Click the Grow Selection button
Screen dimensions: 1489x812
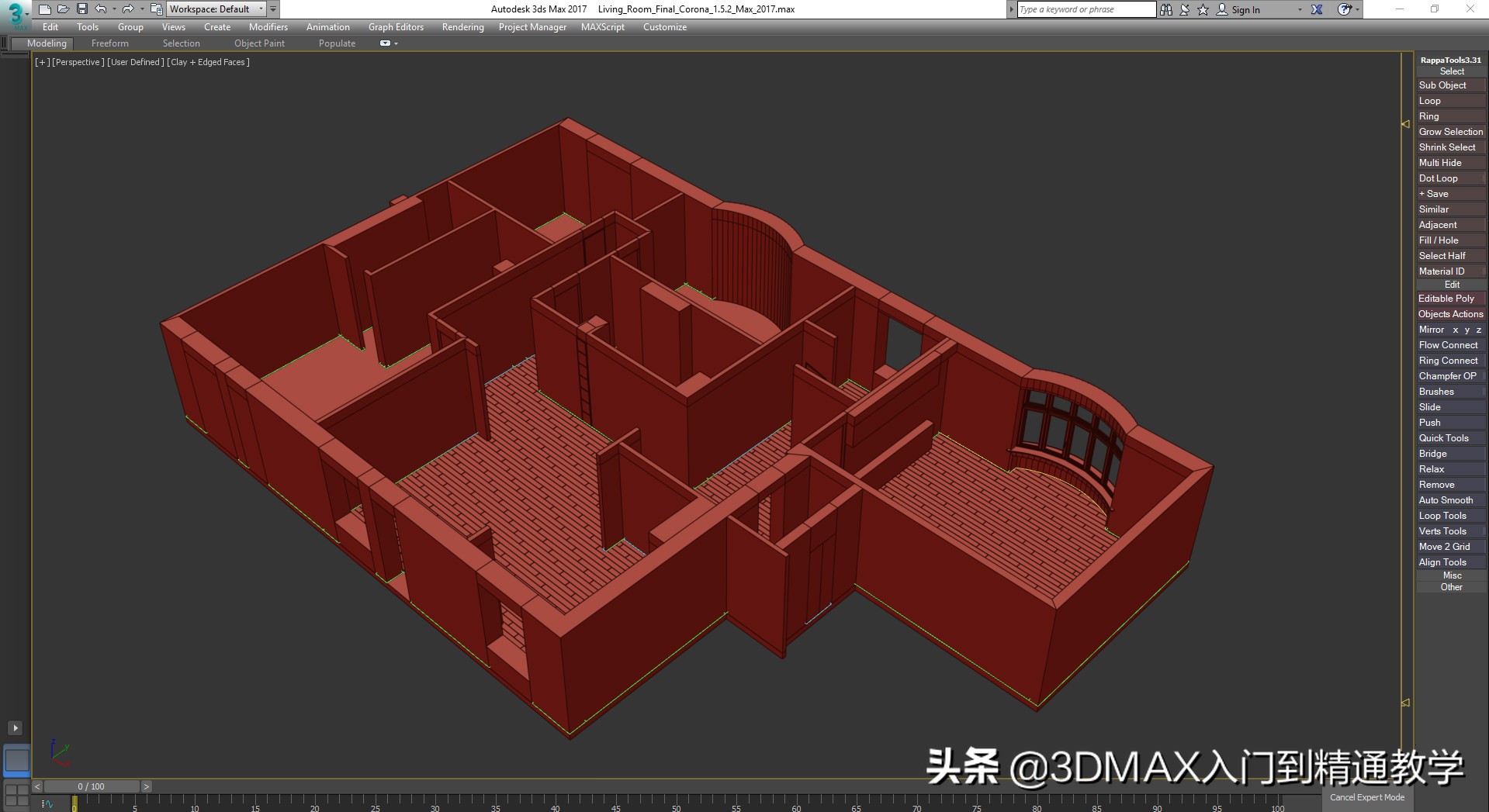pos(1450,132)
